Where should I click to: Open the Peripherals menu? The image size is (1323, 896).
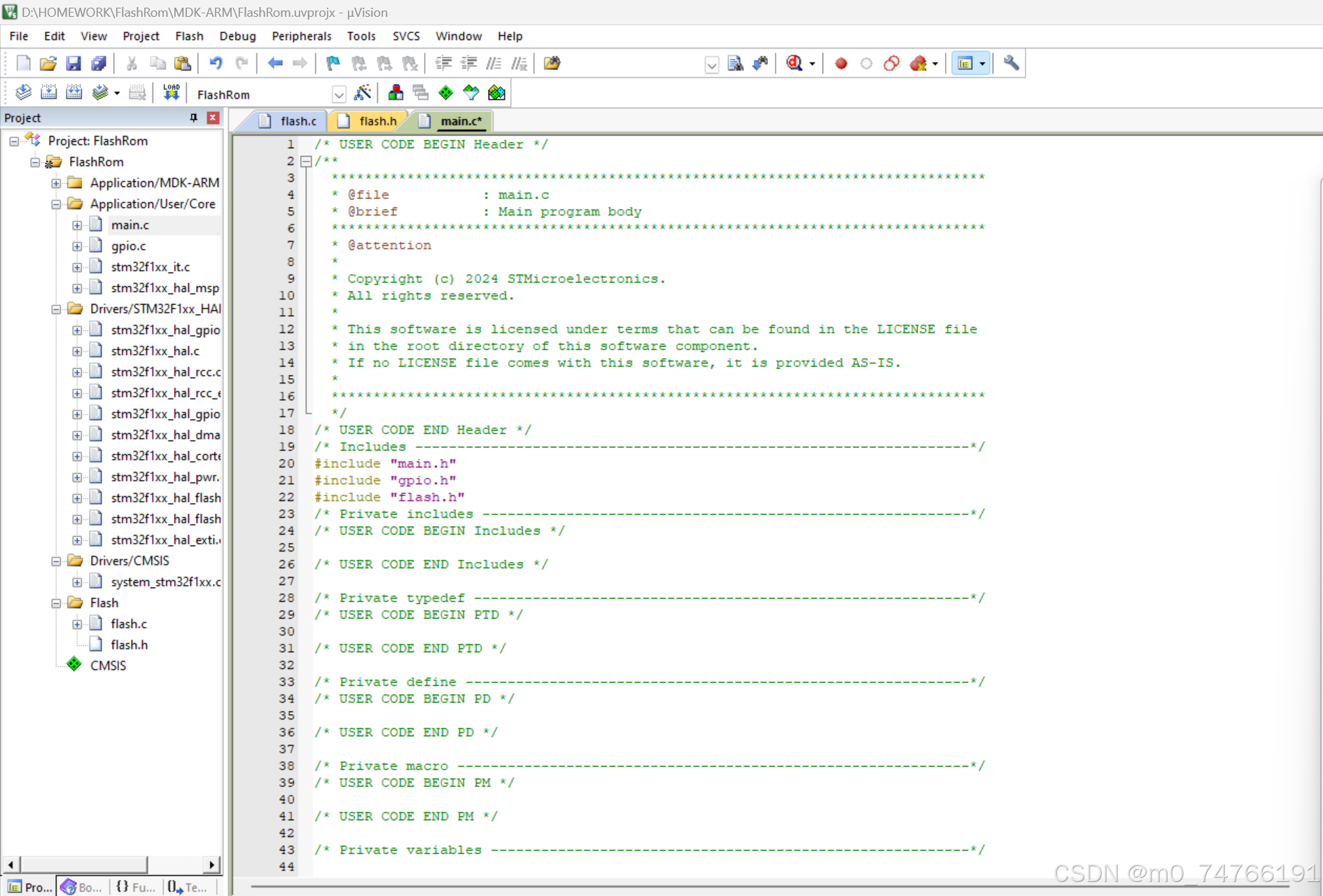tap(302, 36)
